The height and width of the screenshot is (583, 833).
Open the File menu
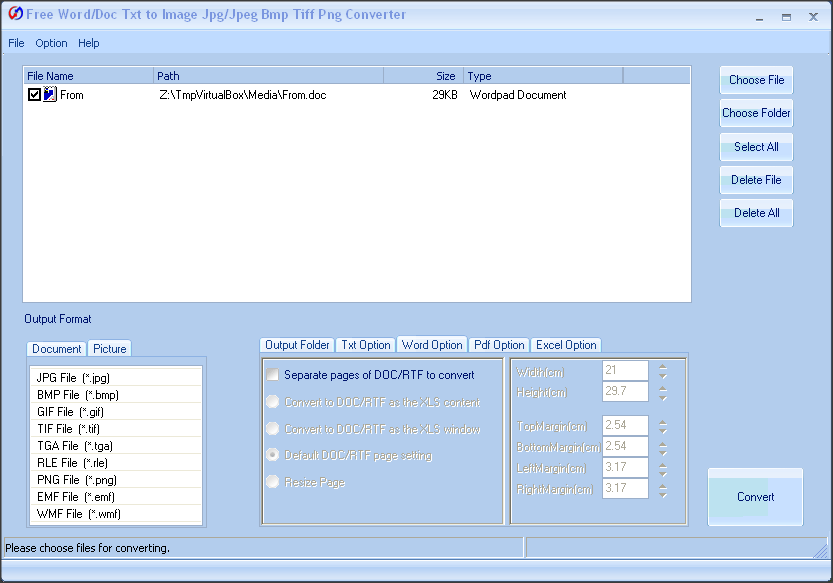click(x=16, y=43)
